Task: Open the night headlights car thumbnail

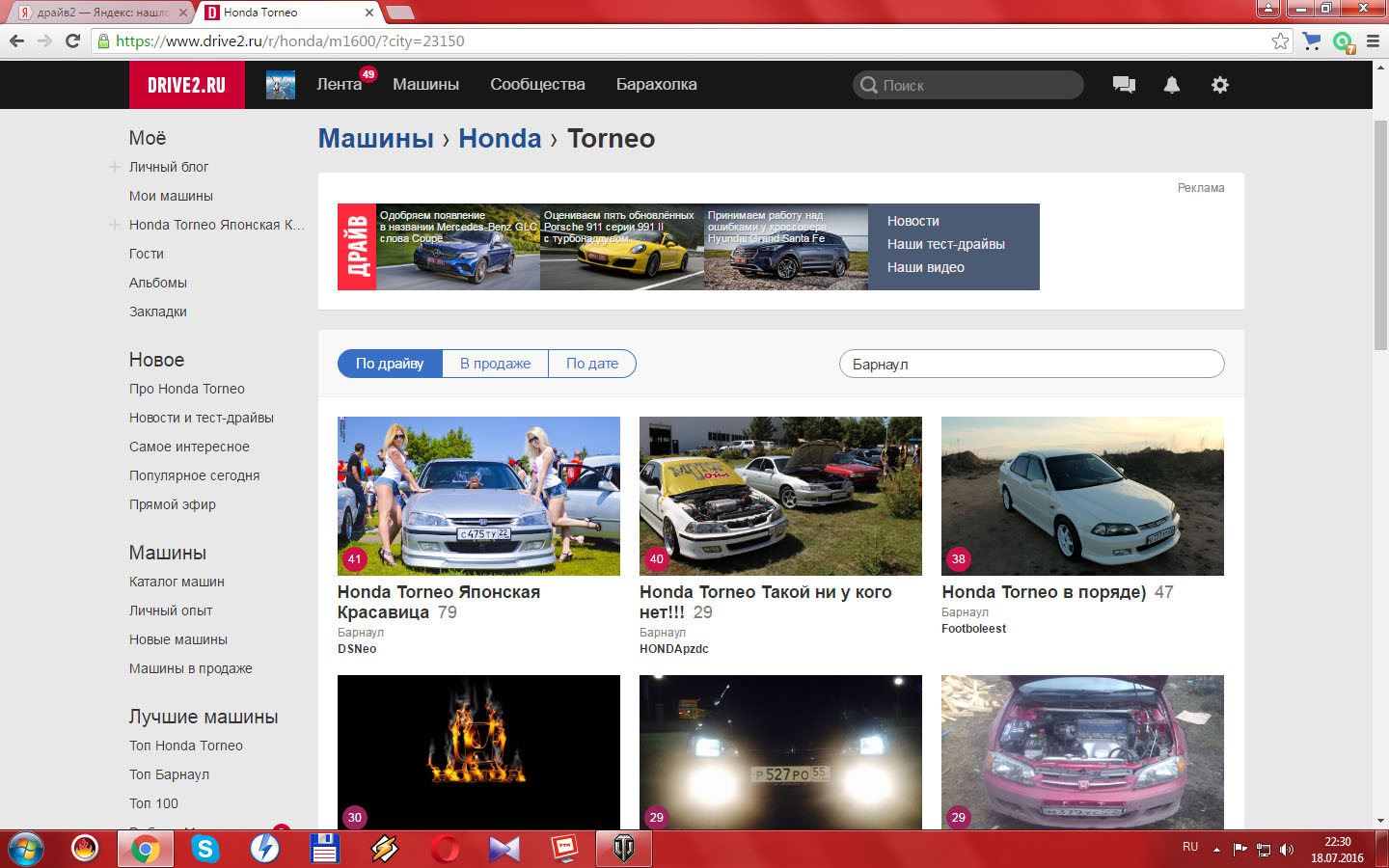Action: click(x=780, y=751)
